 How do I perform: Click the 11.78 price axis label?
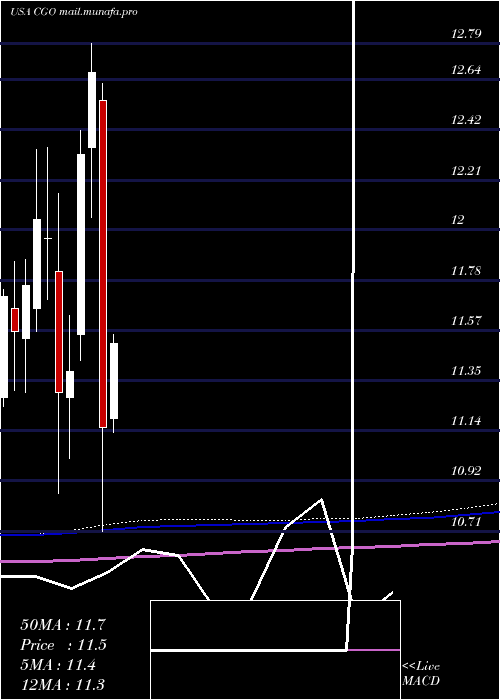click(x=466, y=271)
